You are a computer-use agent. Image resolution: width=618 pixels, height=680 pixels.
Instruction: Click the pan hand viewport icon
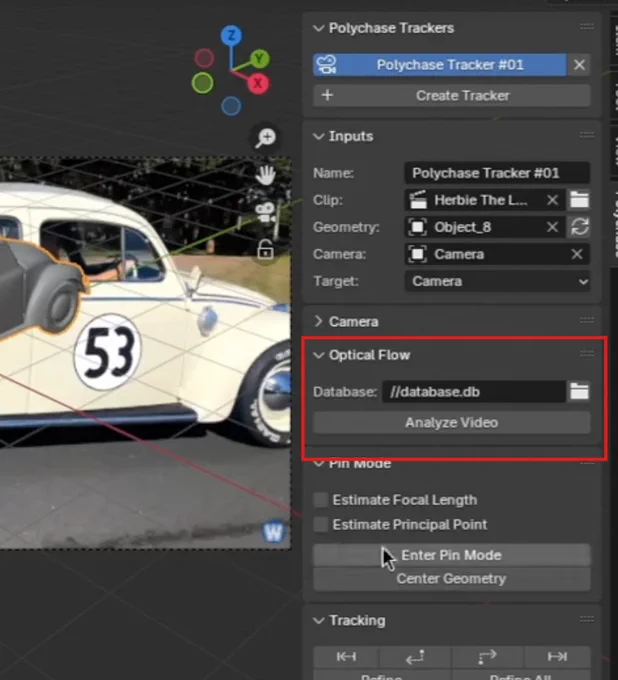[265, 175]
